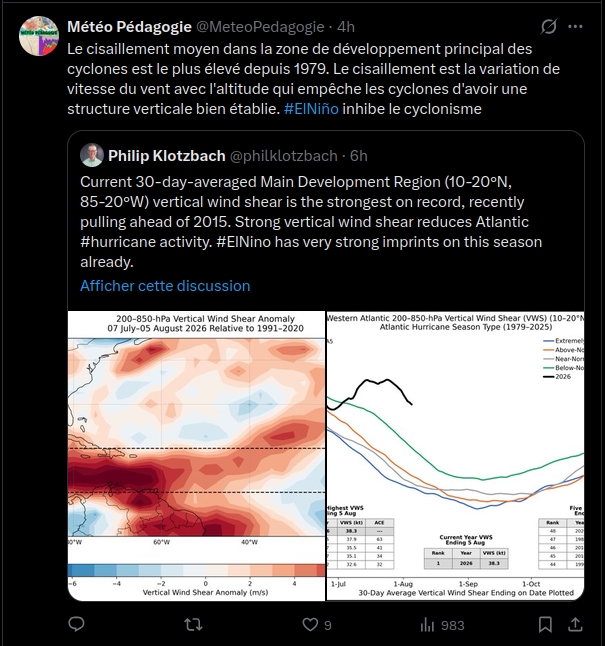
Task: Open the Philip Klotzbach name link
Action: tap(166, 156)
